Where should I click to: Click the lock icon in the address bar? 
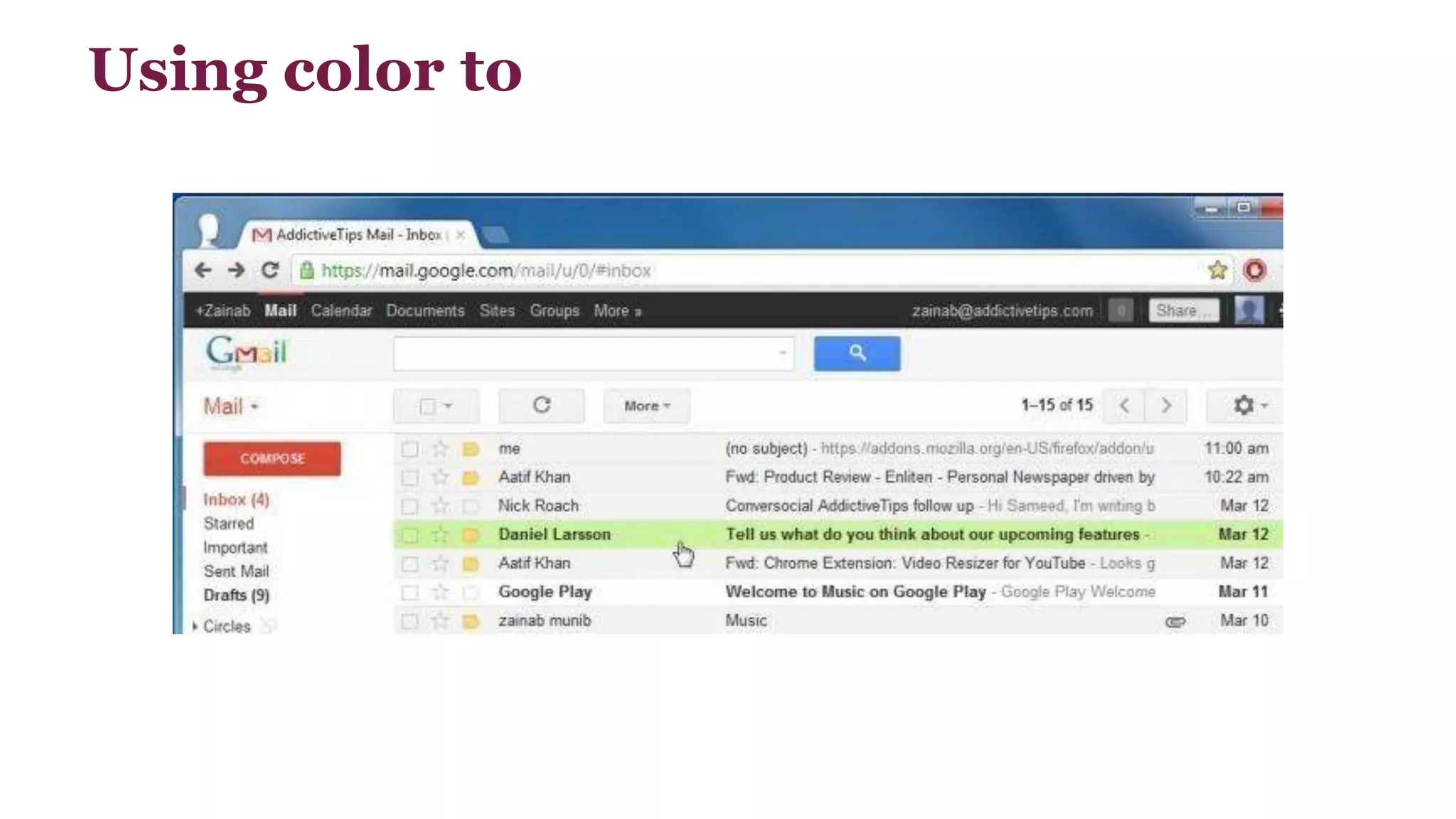306,270
